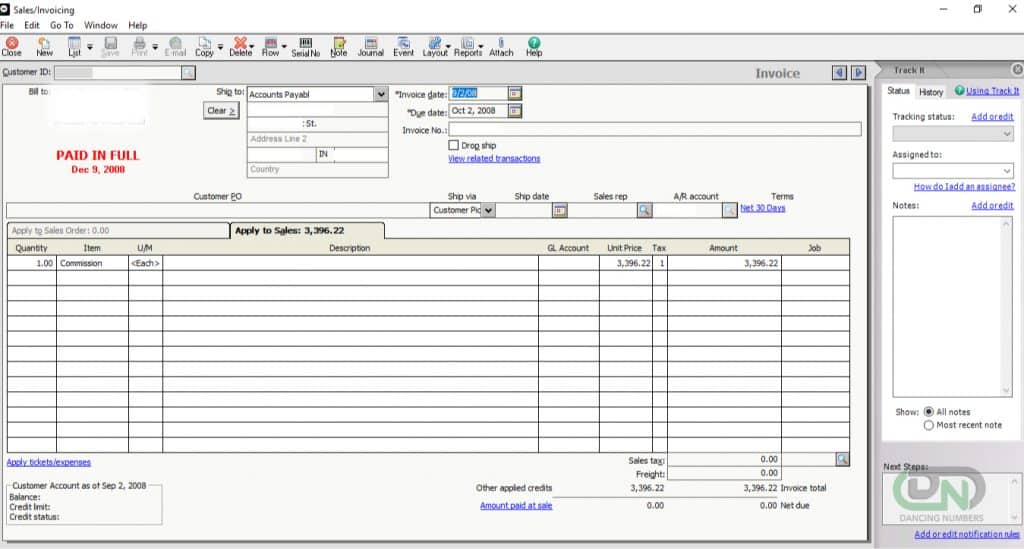Close the Track It panel

pyautogui.click(x=1017, y=69)
